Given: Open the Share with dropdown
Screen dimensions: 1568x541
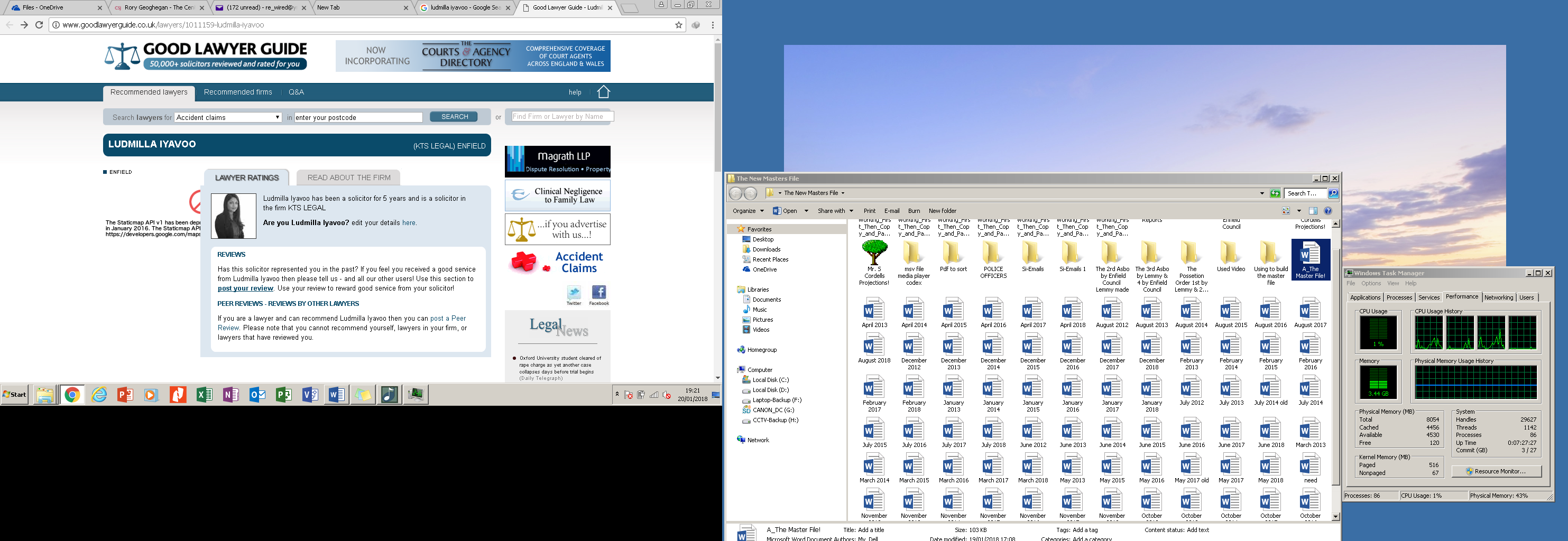Looking at the screenshot, I should point(835,211).
